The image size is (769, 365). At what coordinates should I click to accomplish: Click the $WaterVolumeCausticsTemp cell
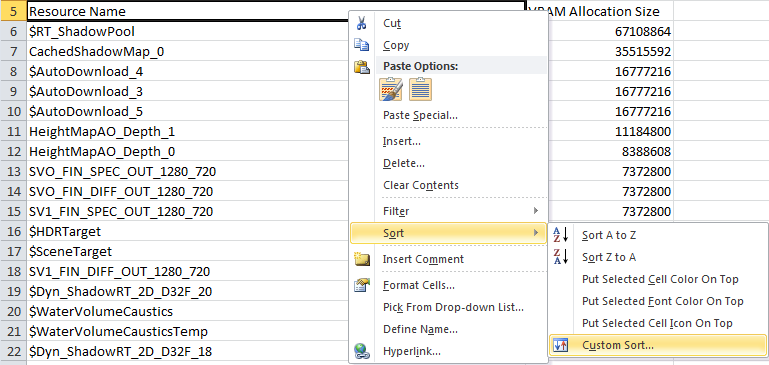tap(187, 332)
